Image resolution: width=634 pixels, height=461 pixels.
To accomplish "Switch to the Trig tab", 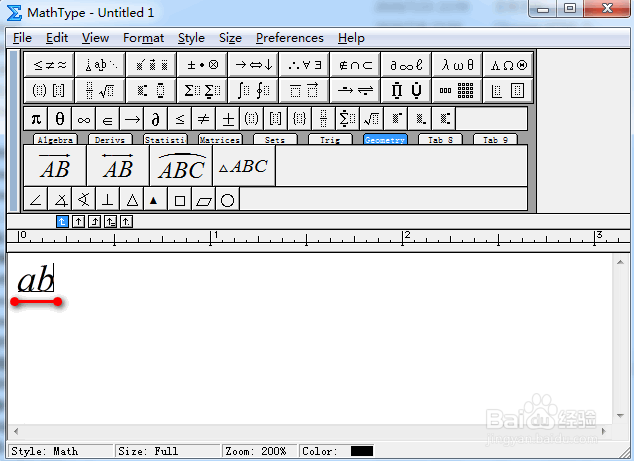I will [330, 140].
